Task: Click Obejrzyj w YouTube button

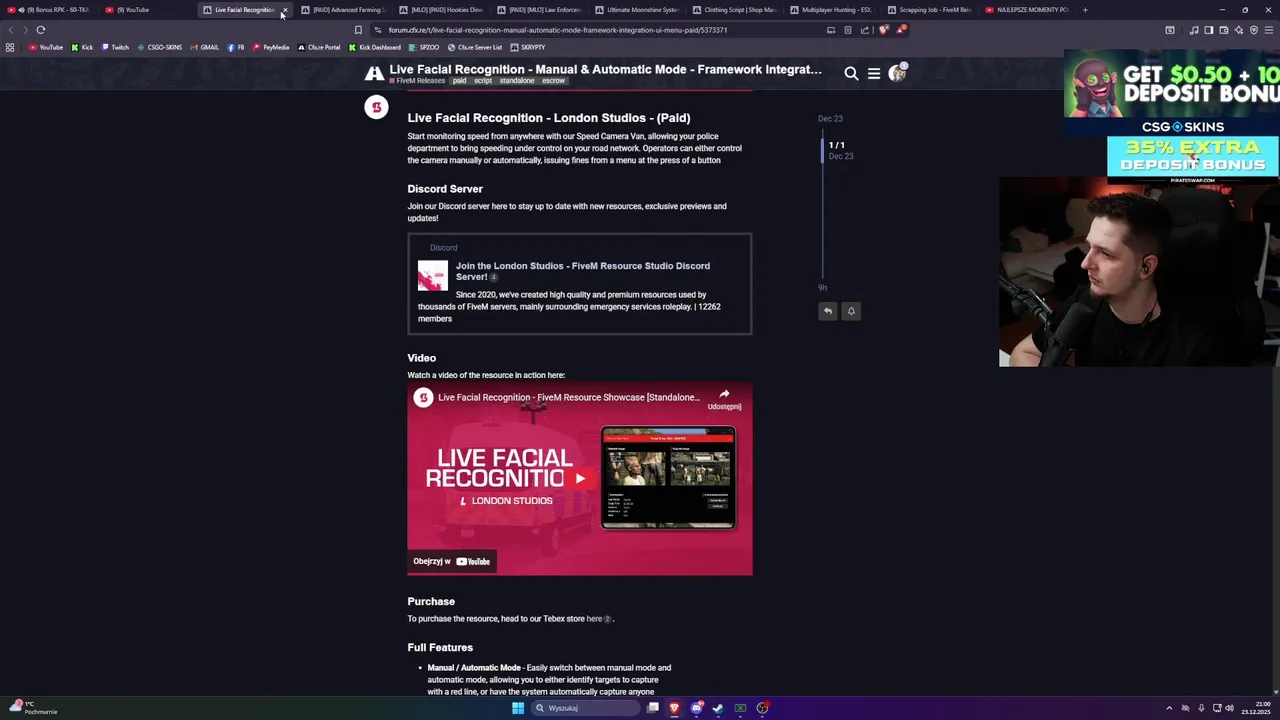Action: click(x=452, y=561)
